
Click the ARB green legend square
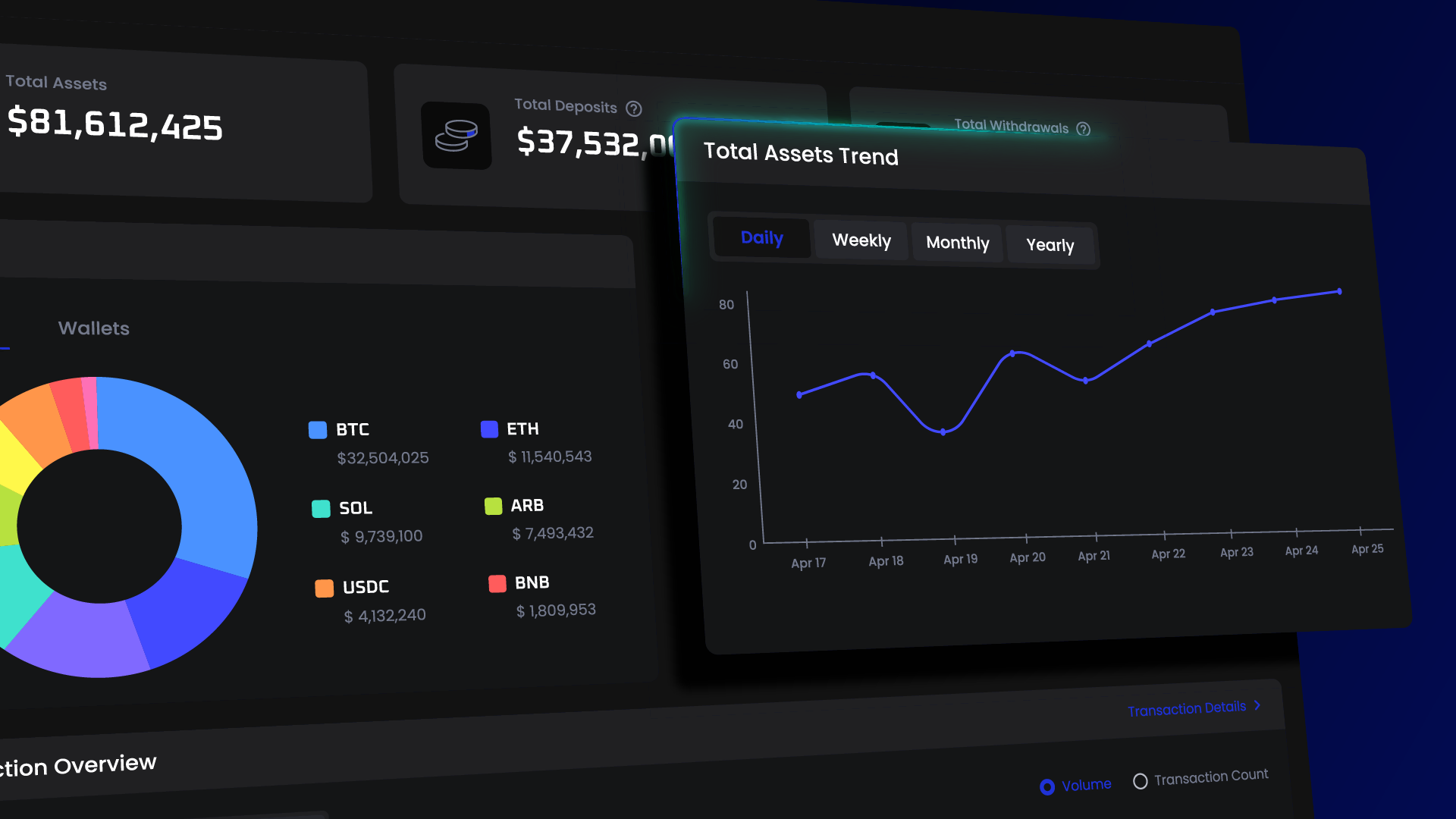click(493, 506)
